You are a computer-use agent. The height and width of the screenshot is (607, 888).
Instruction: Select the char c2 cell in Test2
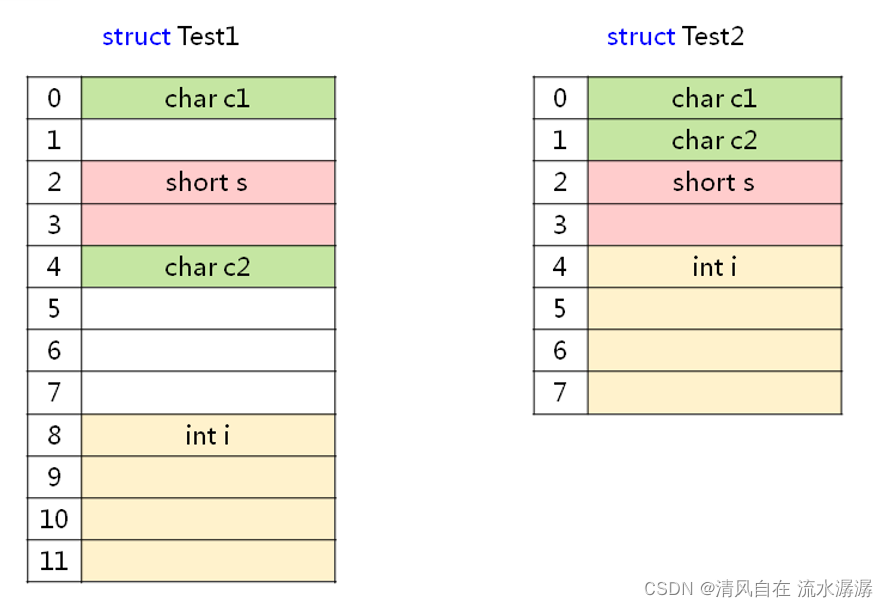(x=714, y=140)
